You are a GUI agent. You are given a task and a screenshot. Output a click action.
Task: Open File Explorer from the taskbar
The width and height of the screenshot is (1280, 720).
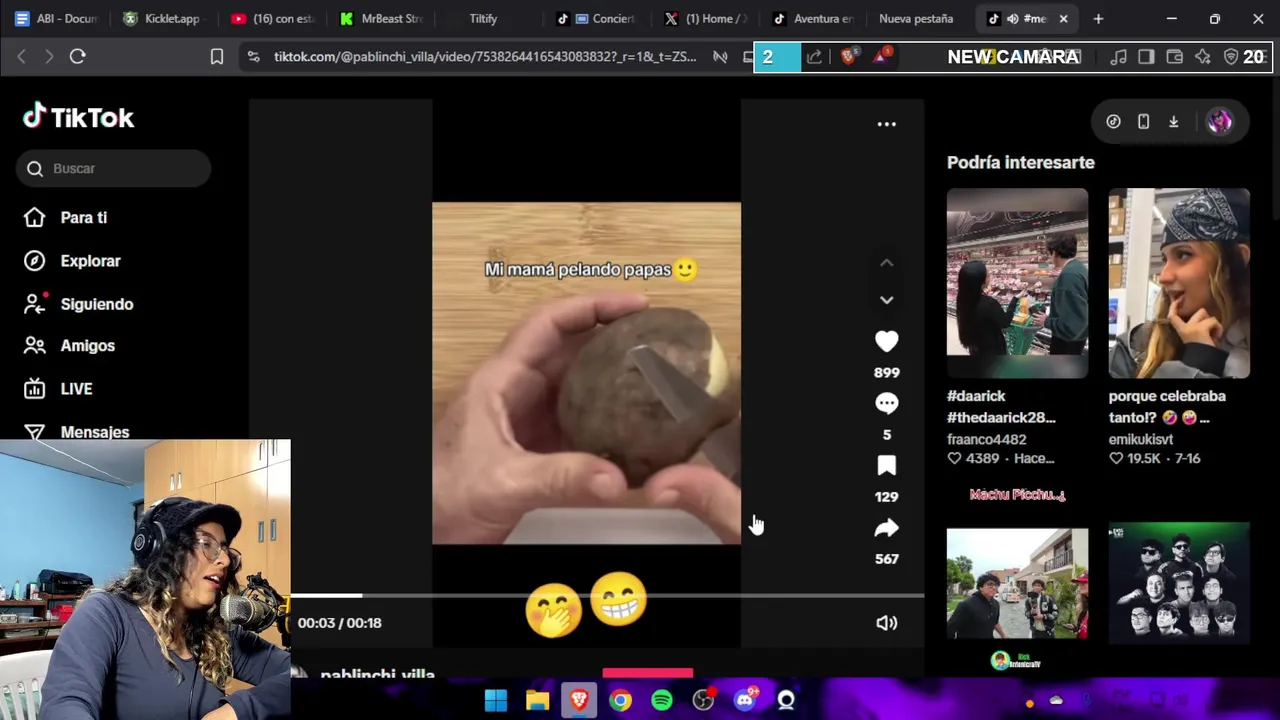[x=537, y=701]
